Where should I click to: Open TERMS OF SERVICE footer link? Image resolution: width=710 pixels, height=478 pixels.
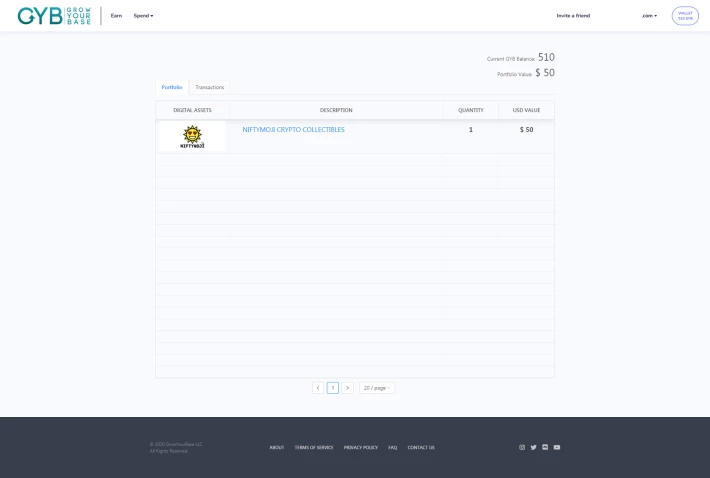click(314, 448)
